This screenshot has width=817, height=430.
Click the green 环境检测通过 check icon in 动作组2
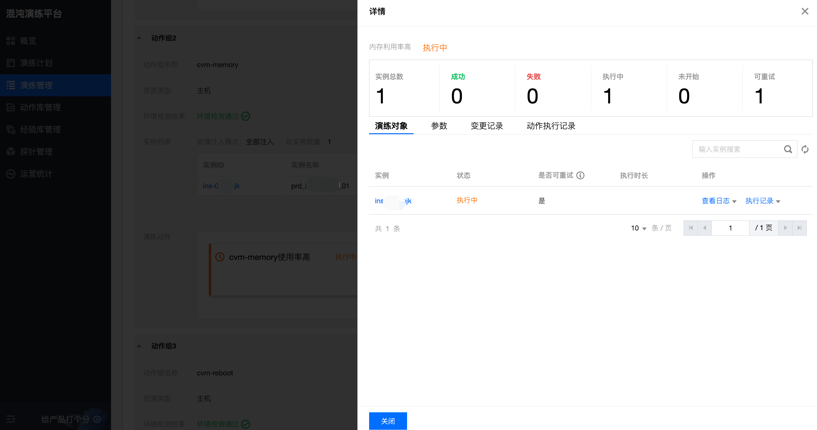246,116
